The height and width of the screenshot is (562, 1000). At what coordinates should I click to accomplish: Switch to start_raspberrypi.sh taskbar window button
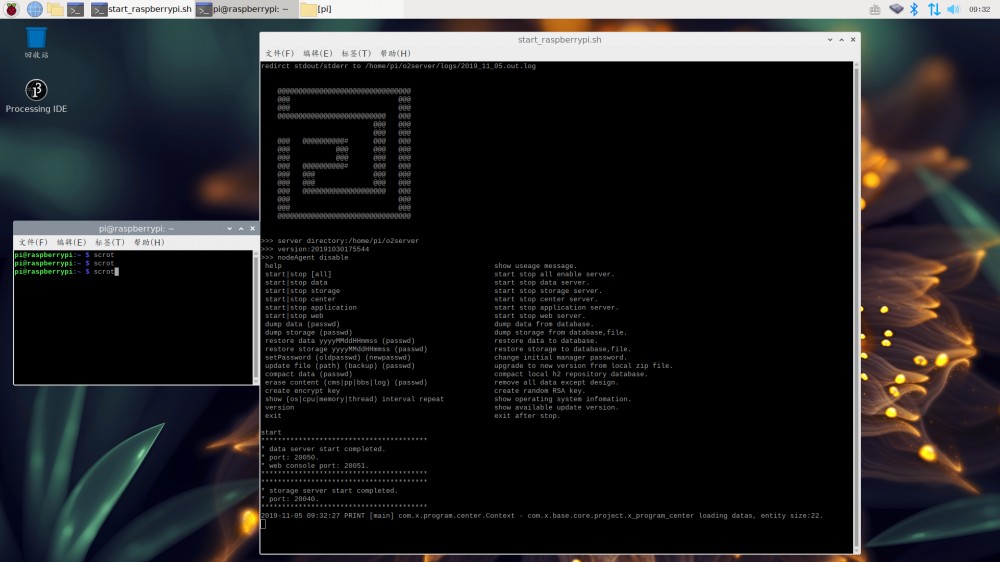(x=141, y=9)
